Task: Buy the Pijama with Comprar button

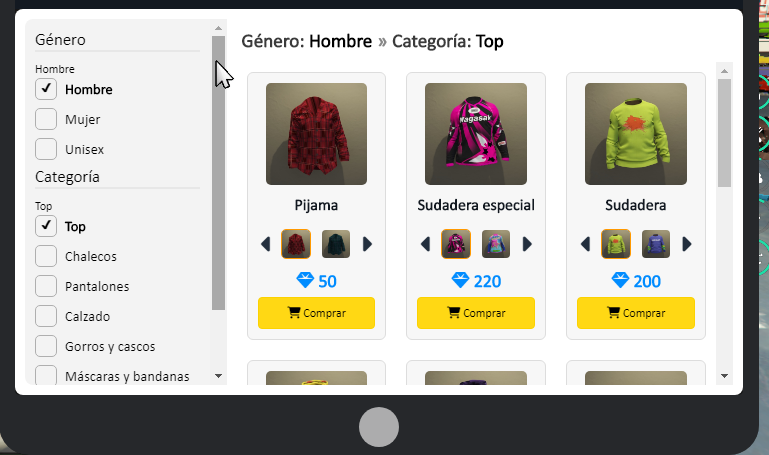Action: point(316,313)
